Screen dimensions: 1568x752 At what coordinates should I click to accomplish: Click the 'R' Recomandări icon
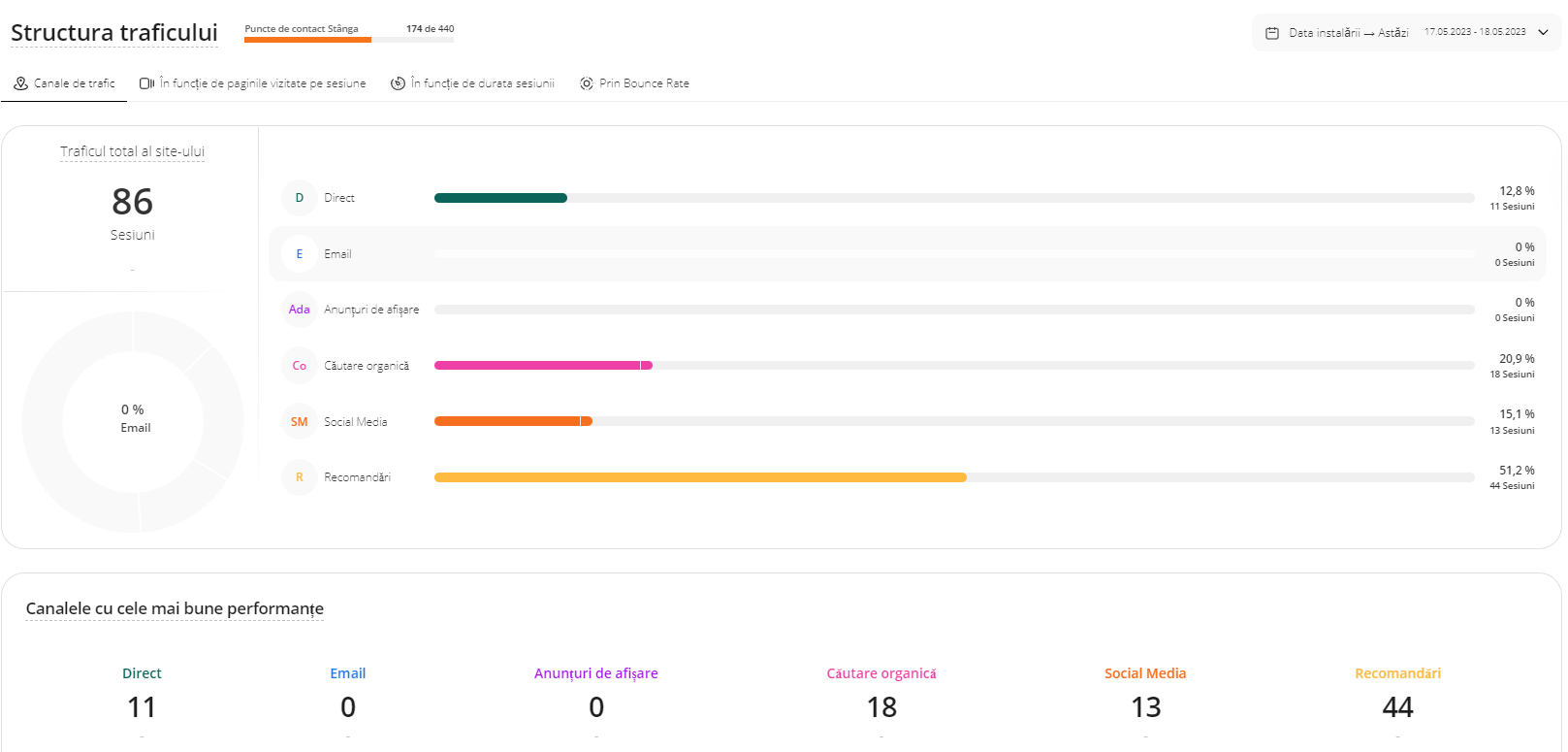[x=300, y=477]
